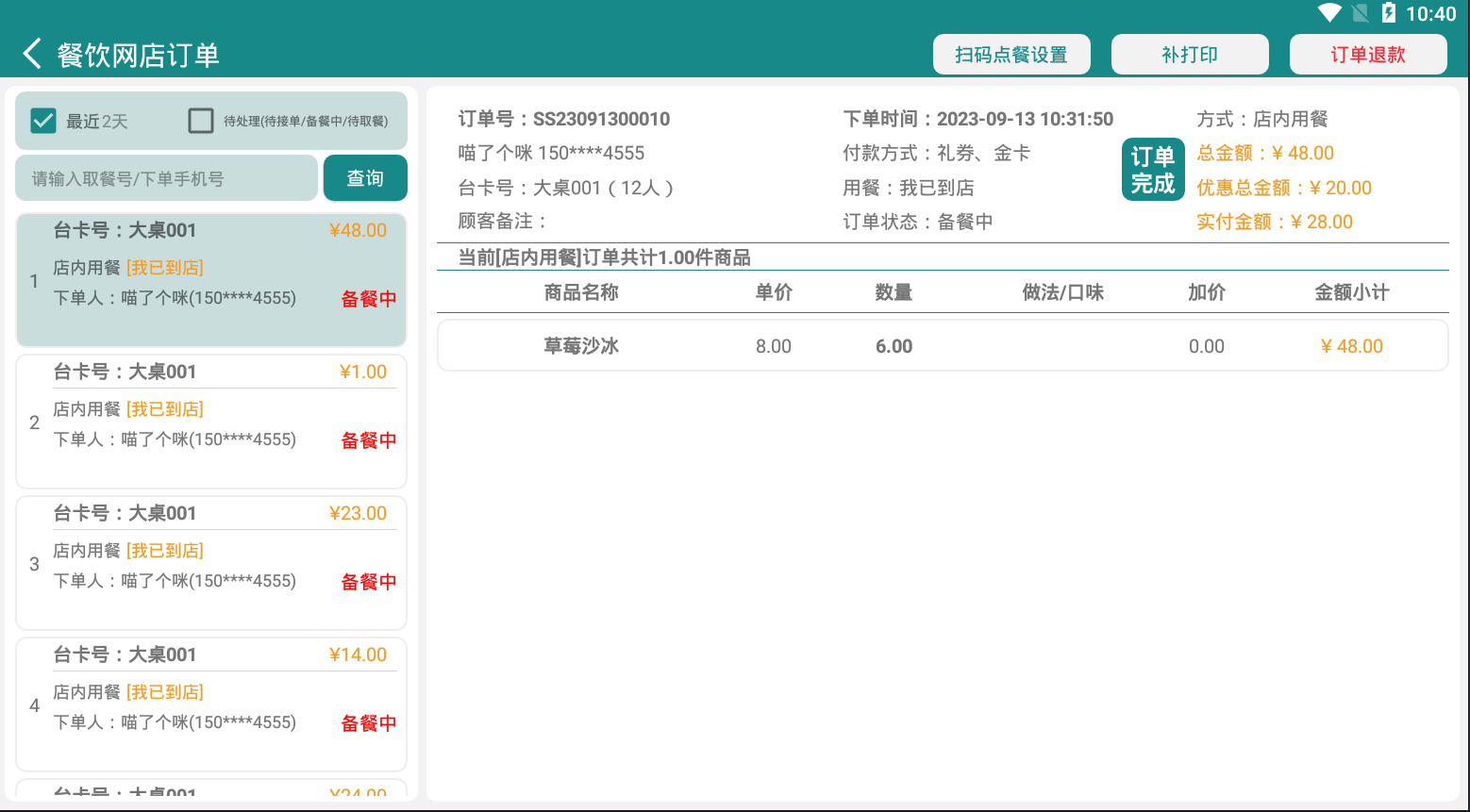
Task: Tap the battery charging icon
Action: pos(1388,13)
